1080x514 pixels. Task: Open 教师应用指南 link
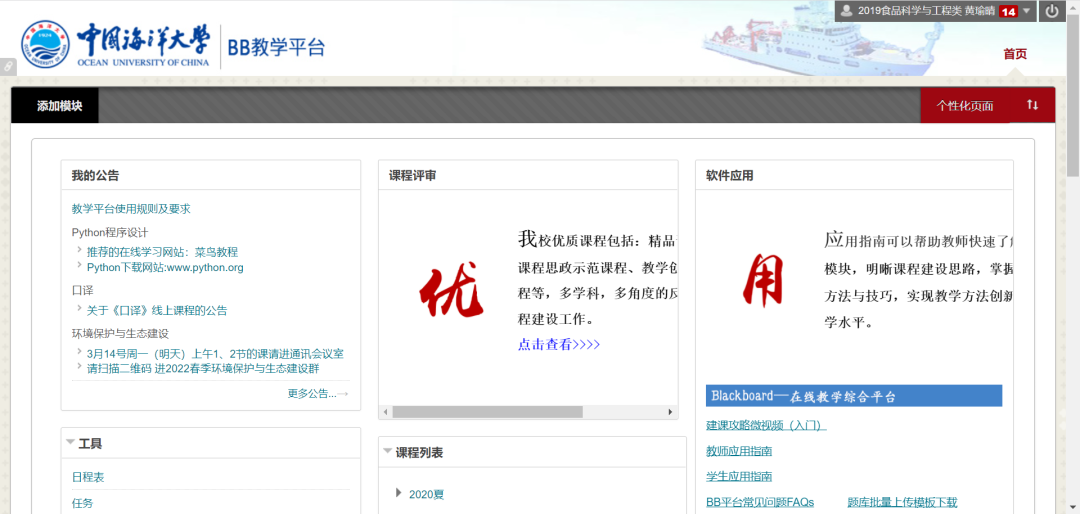739,451
